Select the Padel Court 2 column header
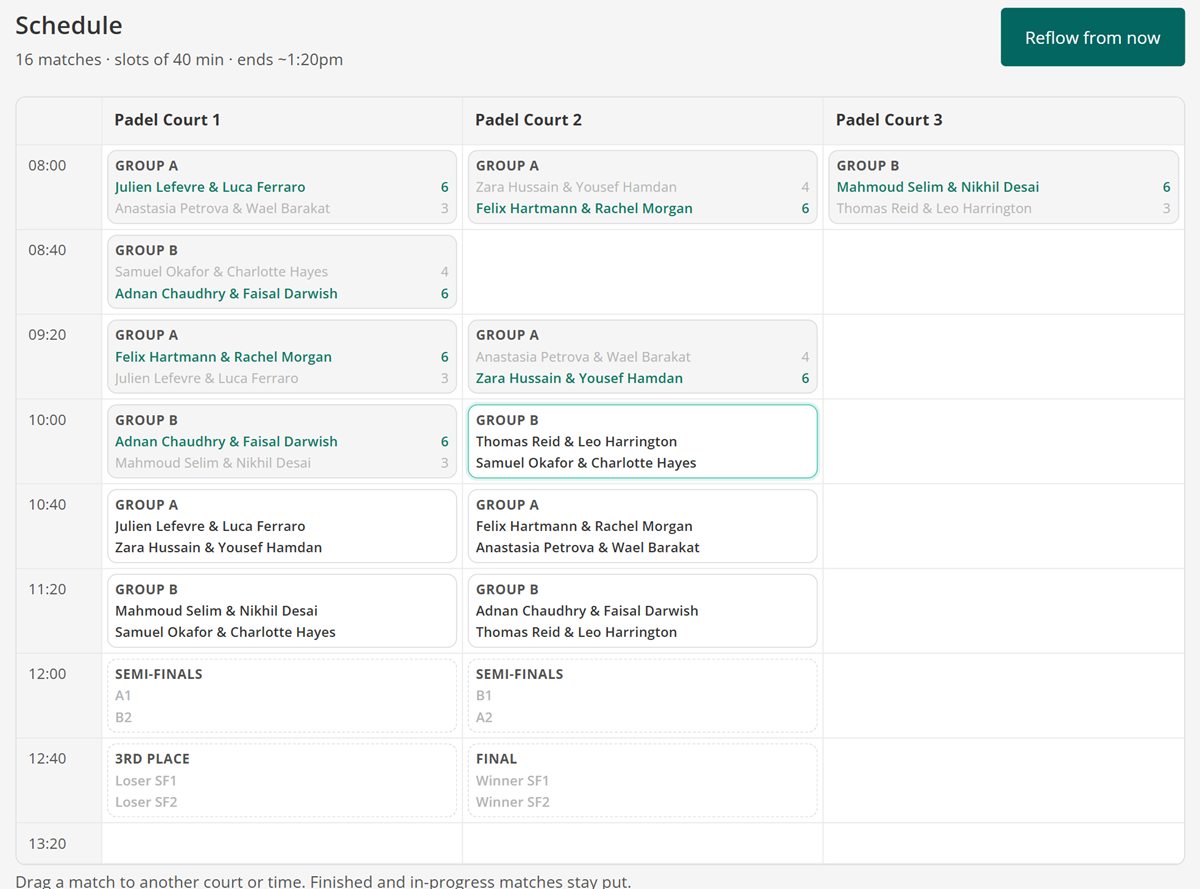The image size is (1200, 889). [642, 120]
